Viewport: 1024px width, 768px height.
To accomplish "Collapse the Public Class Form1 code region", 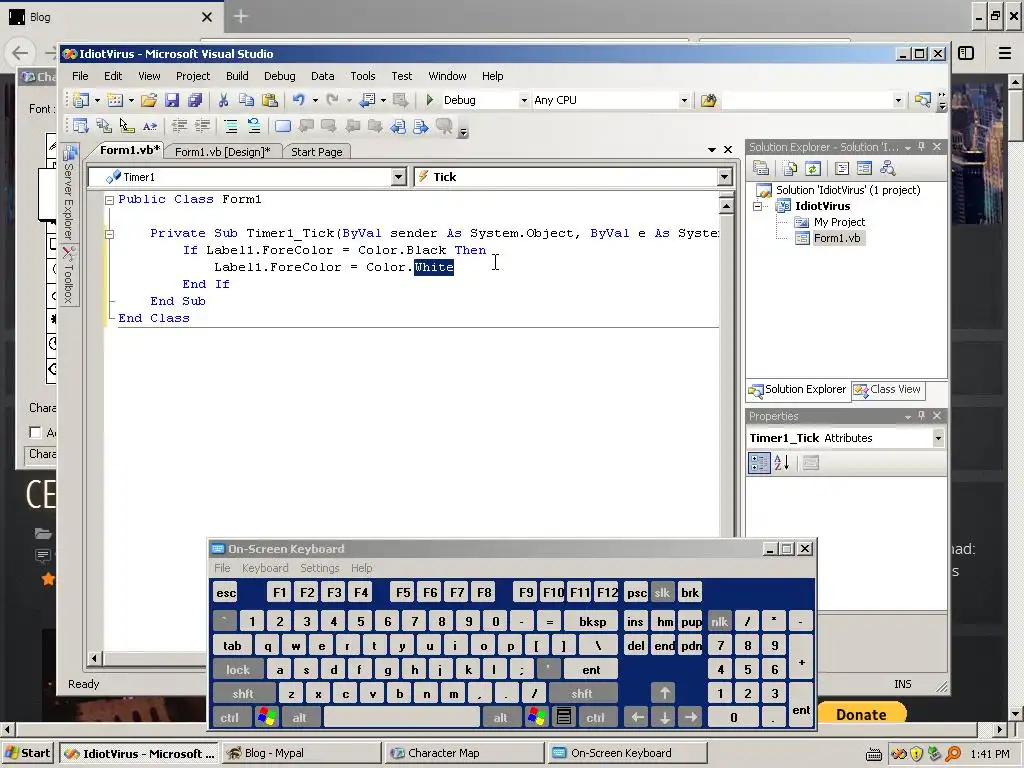I will pos(110,200).
